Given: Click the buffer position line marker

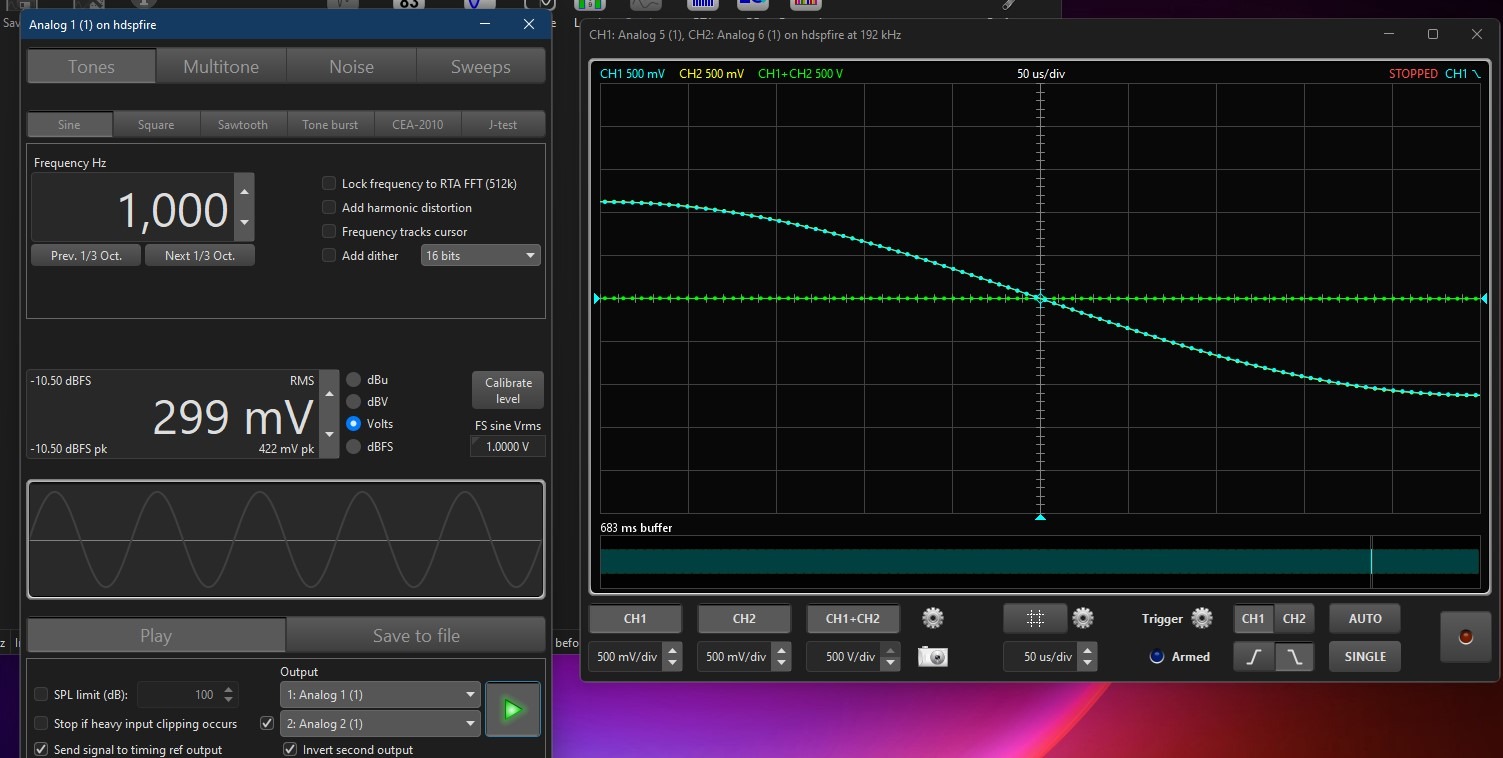Looking at the screenshot, I should click(x=1371, y=561).
